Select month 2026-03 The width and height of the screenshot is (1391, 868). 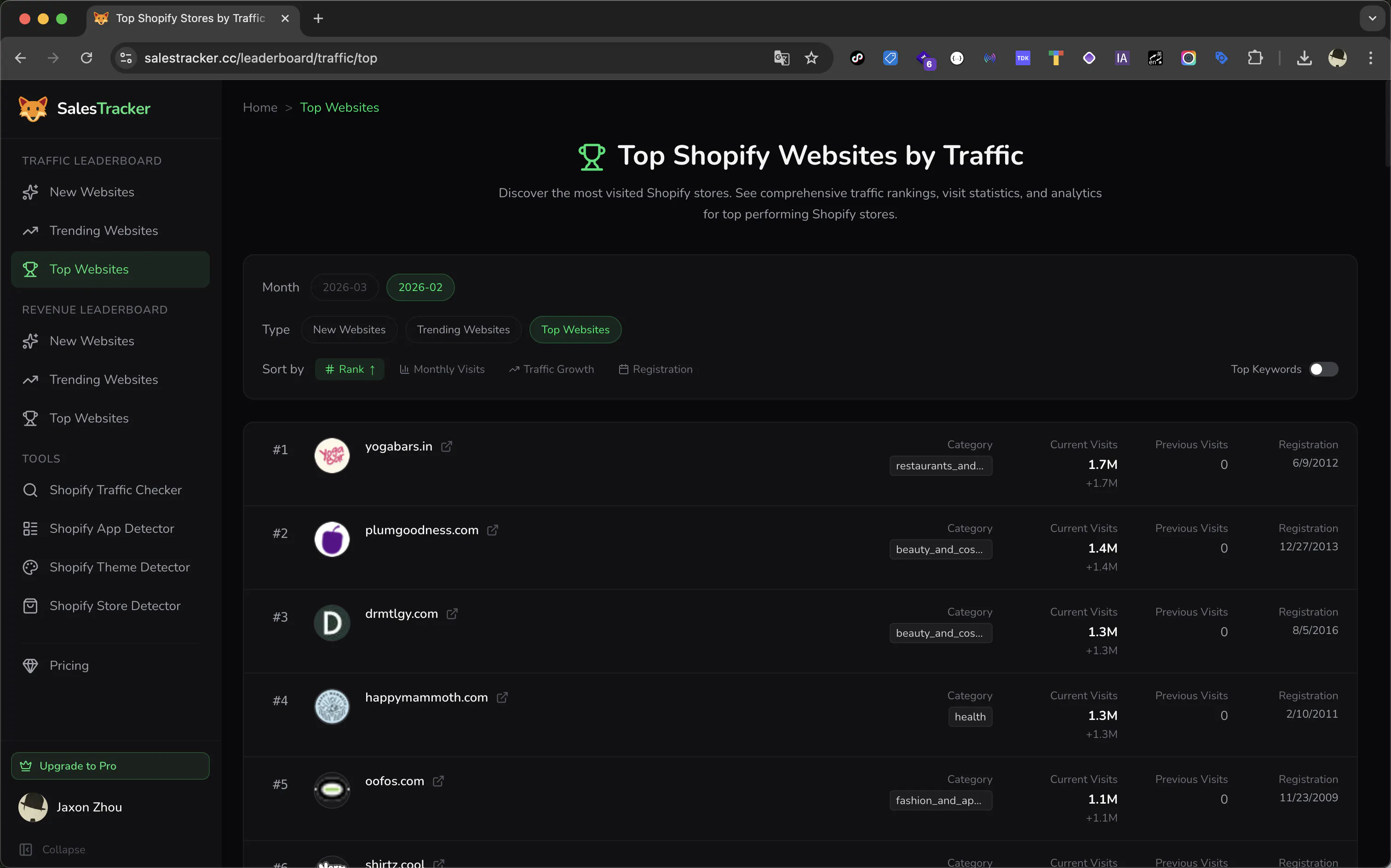pyautogui.click(x=345, y=287)
